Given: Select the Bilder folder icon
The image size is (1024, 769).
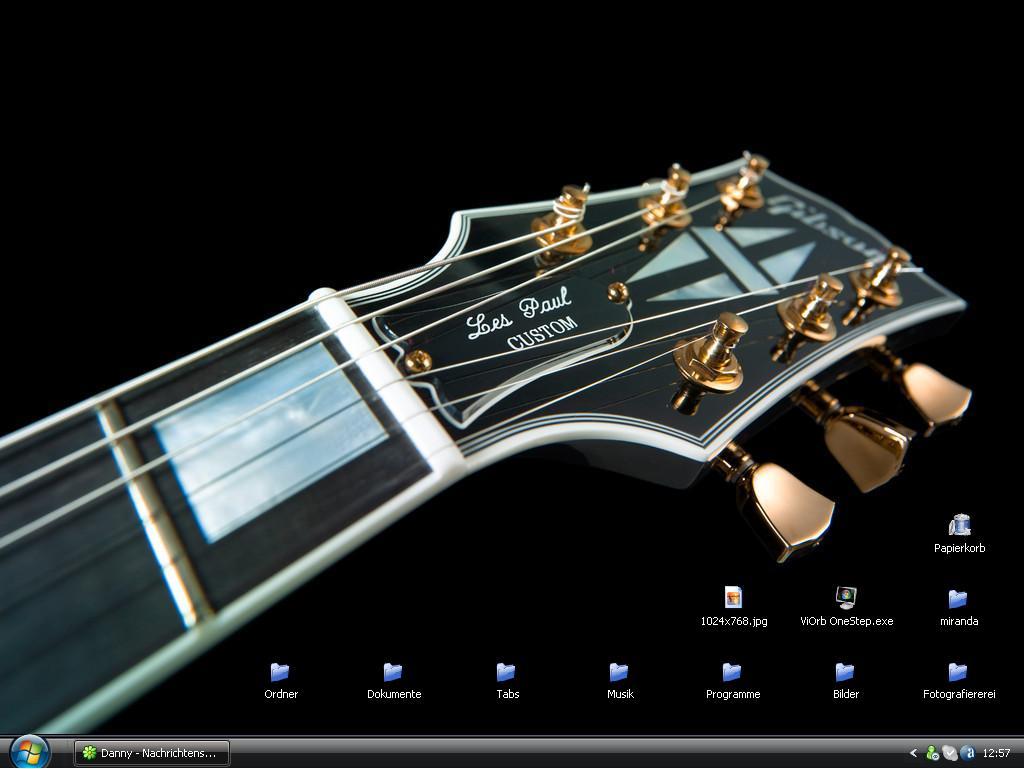Looking at the screenshot, I should pyautogui.click(x=845, y=672).
